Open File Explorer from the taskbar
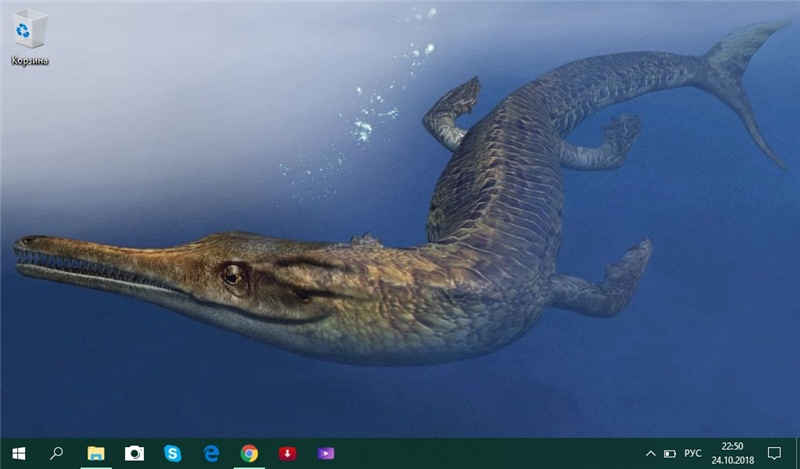 point(96,453)
